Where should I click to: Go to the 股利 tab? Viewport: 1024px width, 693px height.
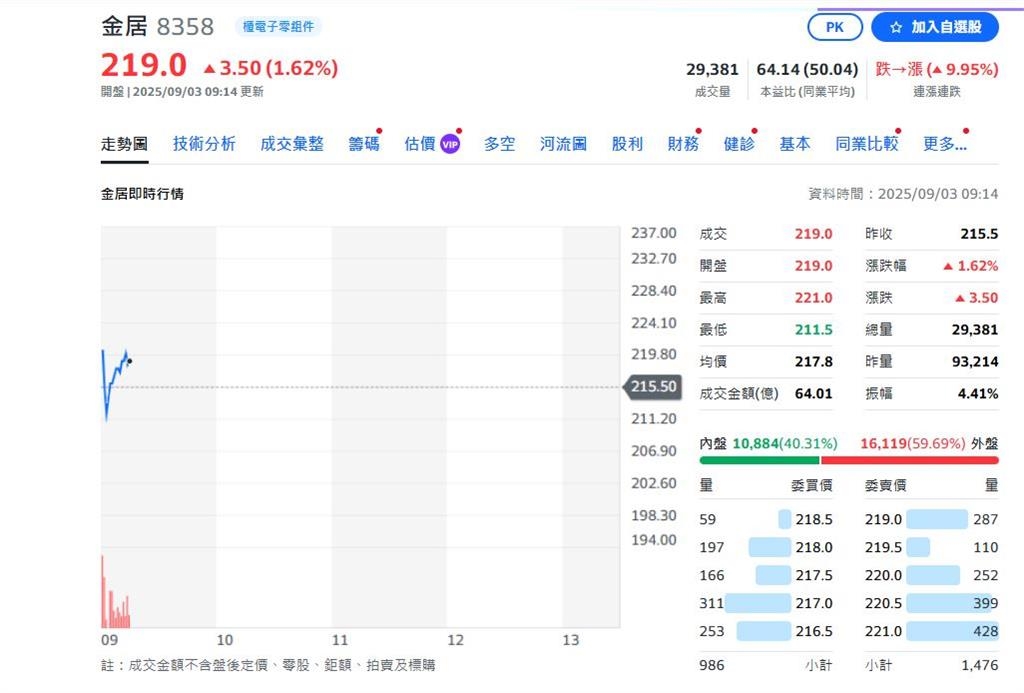(x=627, y=144)
